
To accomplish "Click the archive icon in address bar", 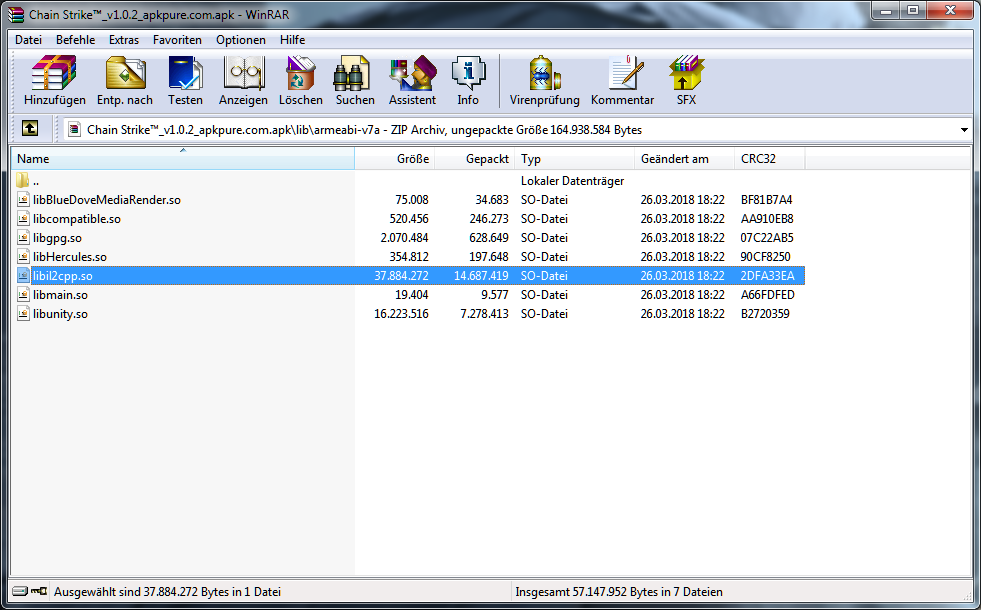I will (x=74, y=130).
